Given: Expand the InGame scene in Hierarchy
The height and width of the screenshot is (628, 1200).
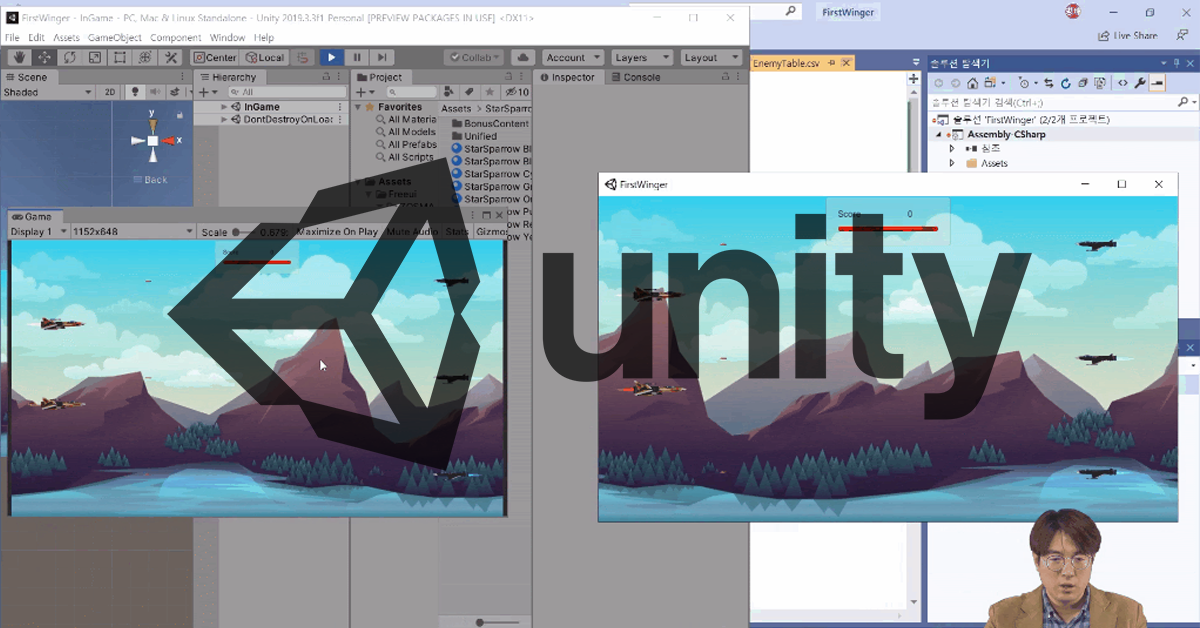Looking at the screenshot, I should click(x=225, y=107).
